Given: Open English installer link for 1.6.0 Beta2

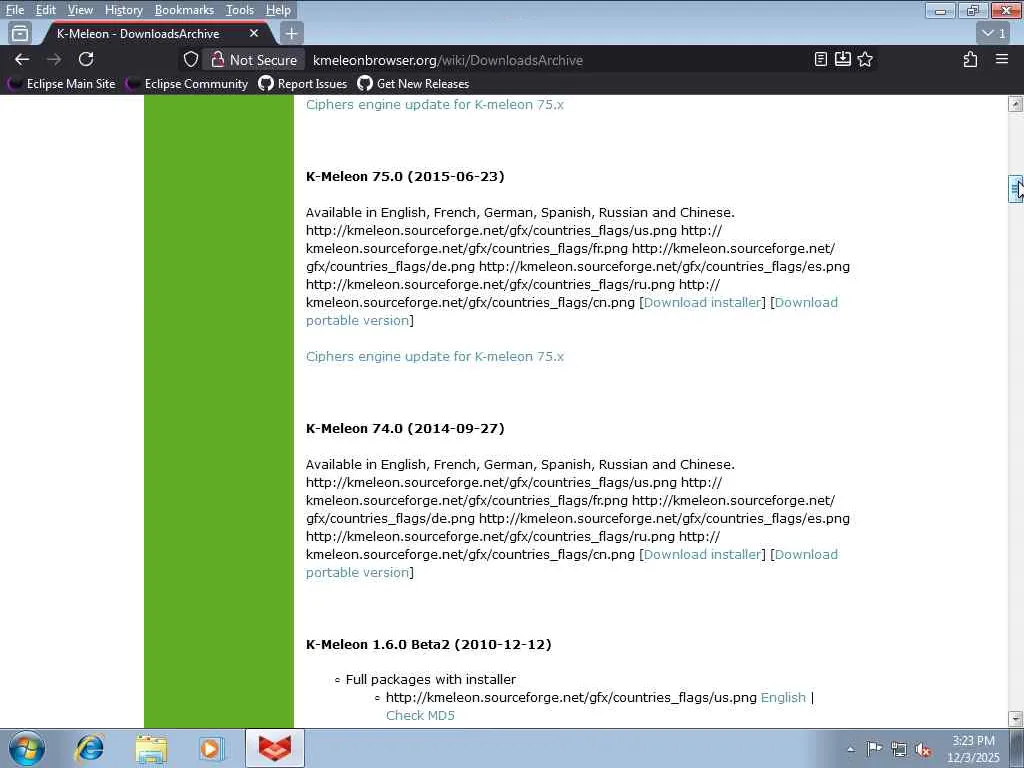Looking at the screenshot, I should coord(783,697).
